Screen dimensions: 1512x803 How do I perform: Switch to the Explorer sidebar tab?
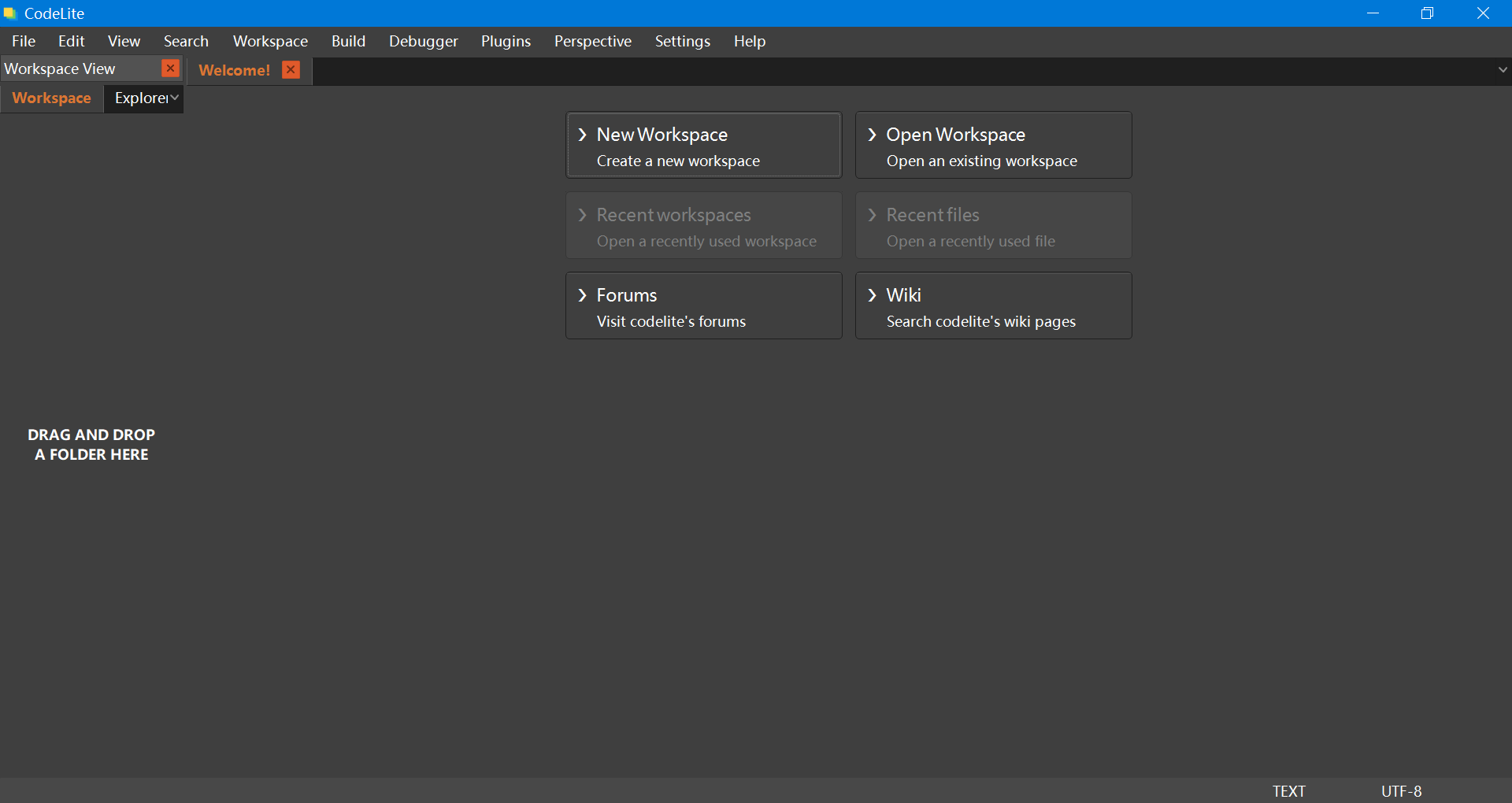pos(140,98)
